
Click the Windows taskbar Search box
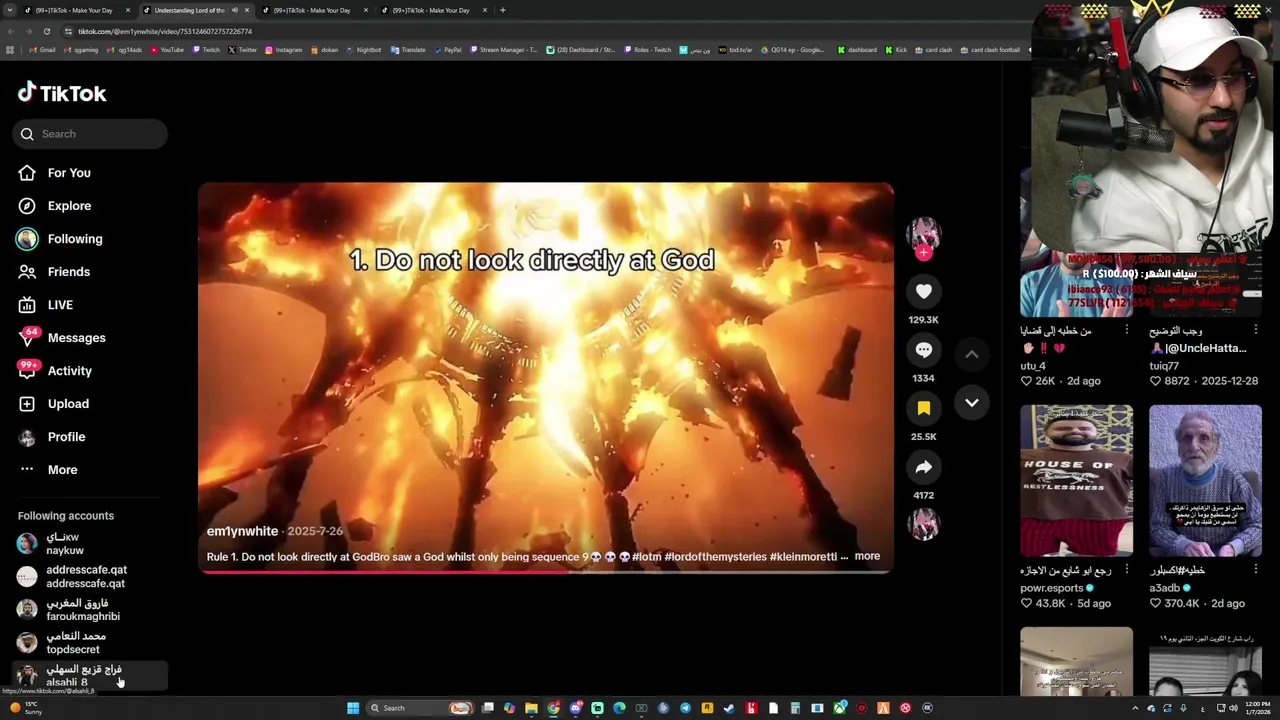[420, 708]
